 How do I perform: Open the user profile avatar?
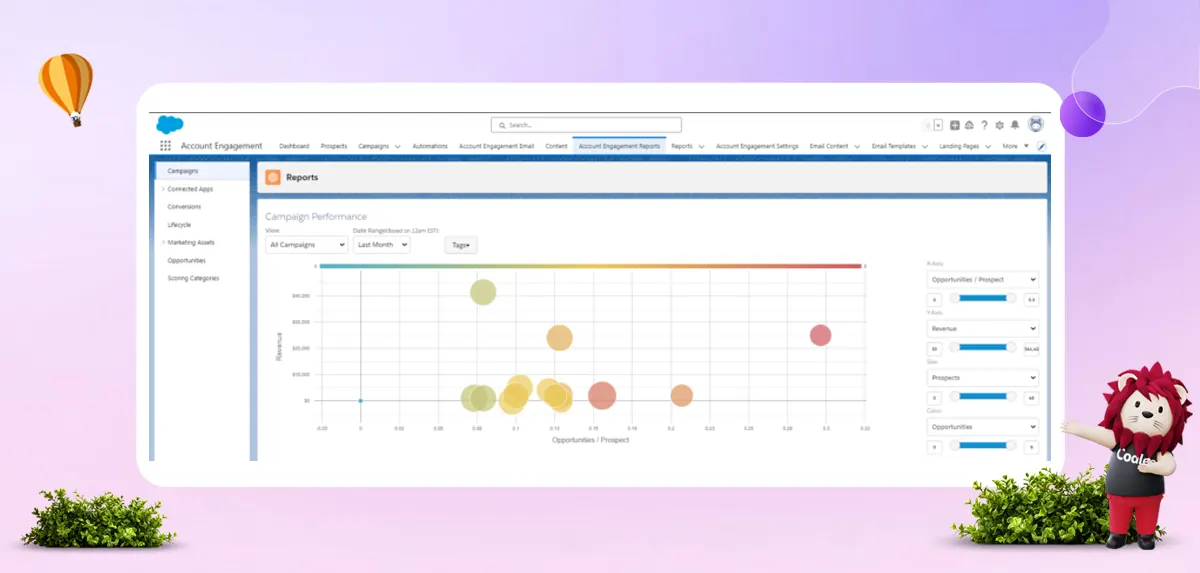1036,125
